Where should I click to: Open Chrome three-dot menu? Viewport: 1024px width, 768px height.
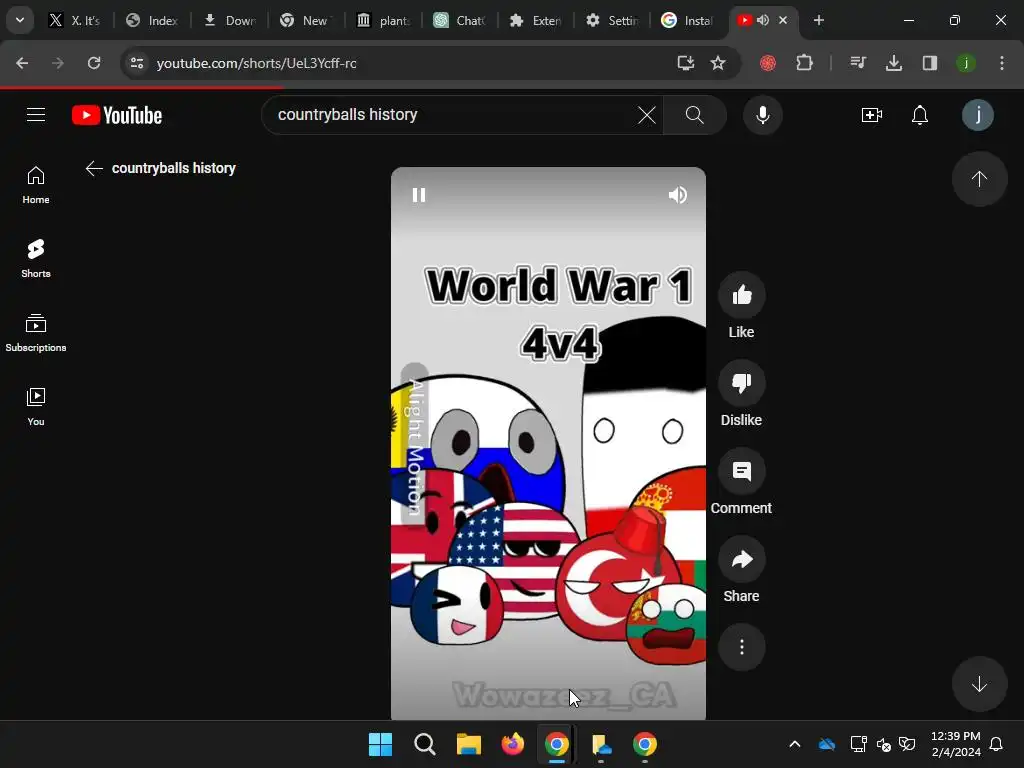(x=1002, y=63)
